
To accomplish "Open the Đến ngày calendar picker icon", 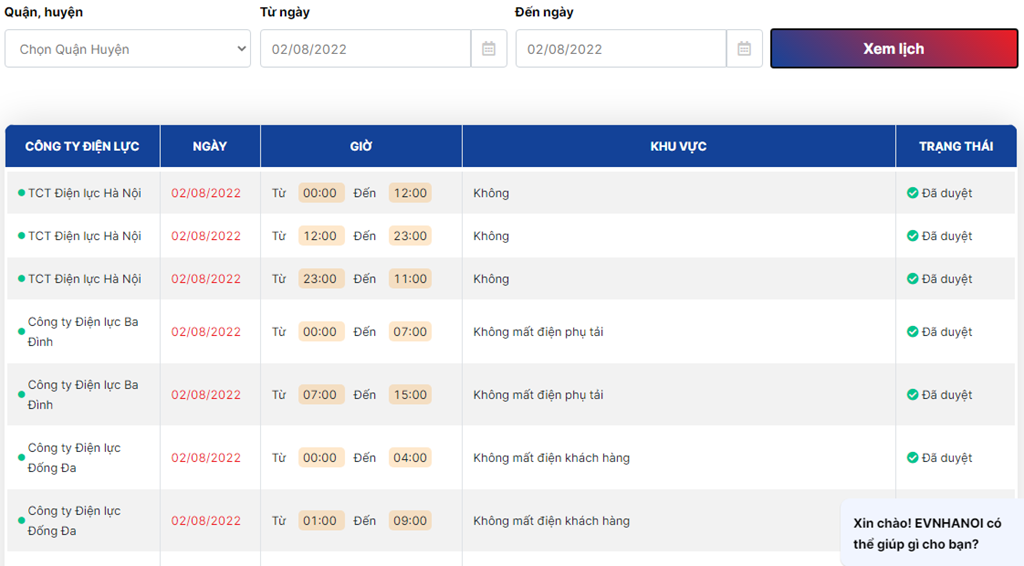I will (744, 48).
